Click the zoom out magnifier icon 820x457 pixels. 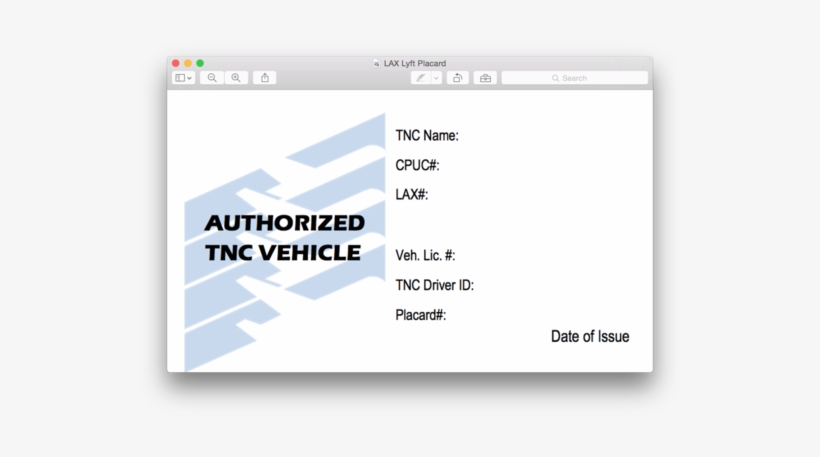coord(212,78)
